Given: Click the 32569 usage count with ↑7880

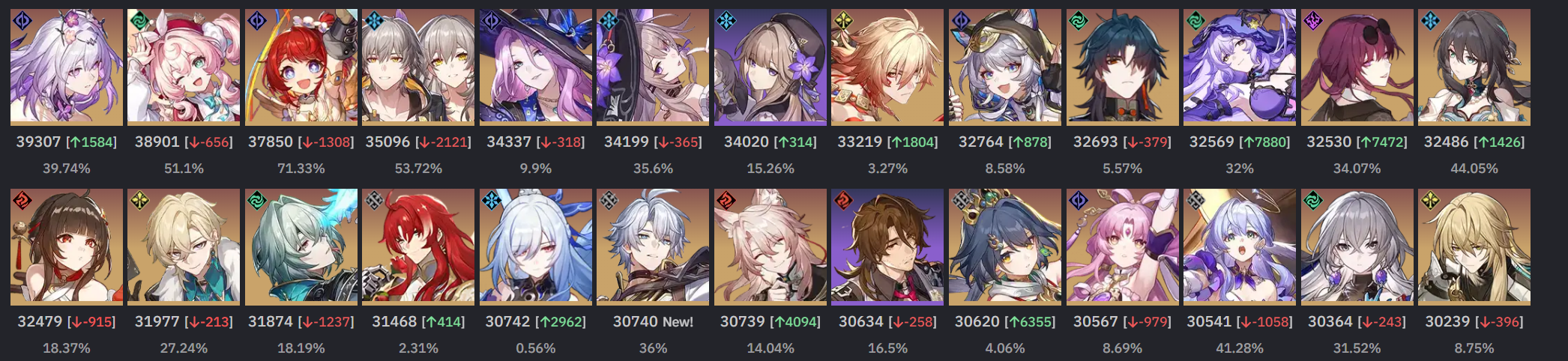Looking at the screenshot, I should [1240, 142].
